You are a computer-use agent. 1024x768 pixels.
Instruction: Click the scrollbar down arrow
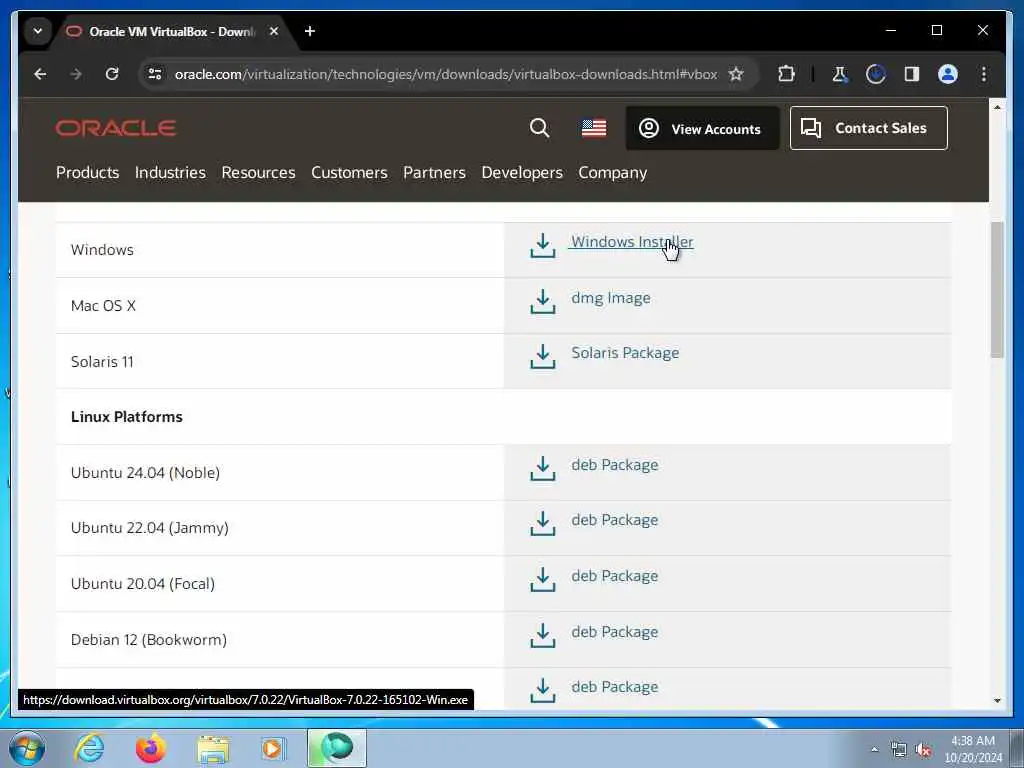pos(997,700)
